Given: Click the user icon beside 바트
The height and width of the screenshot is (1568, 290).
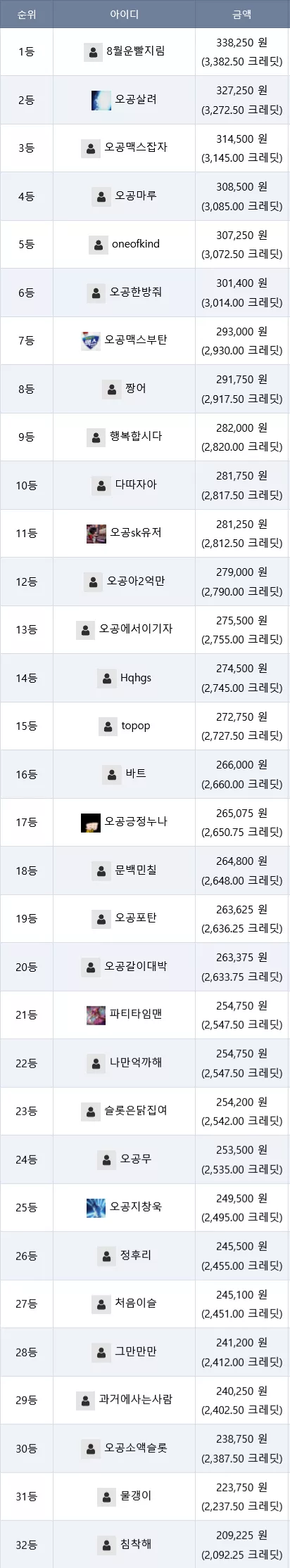Looking at the screenshot, I should (x=112, y=774).
